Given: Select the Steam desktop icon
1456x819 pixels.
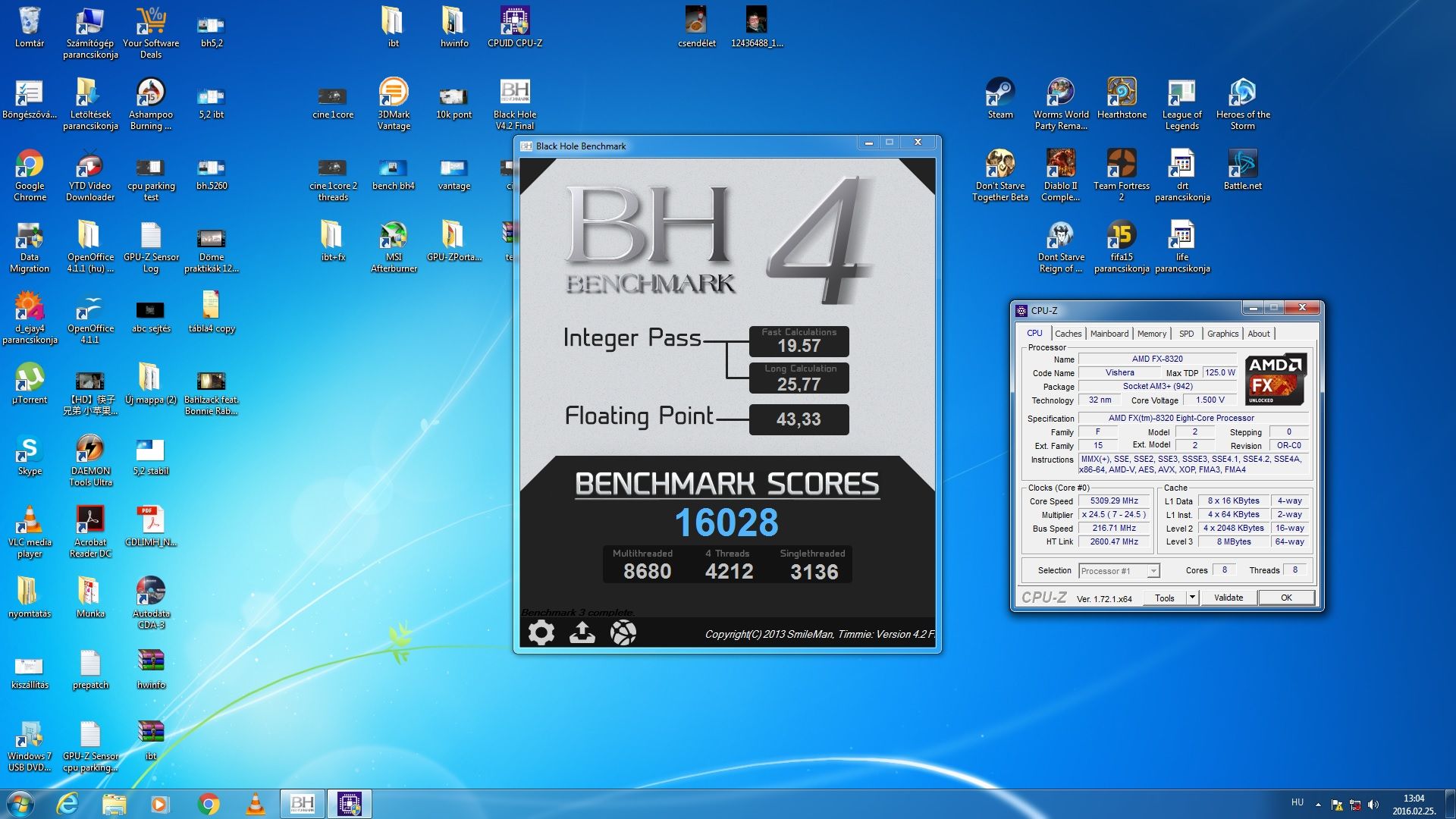Looking at the screenshot, I should pos(999,99).
